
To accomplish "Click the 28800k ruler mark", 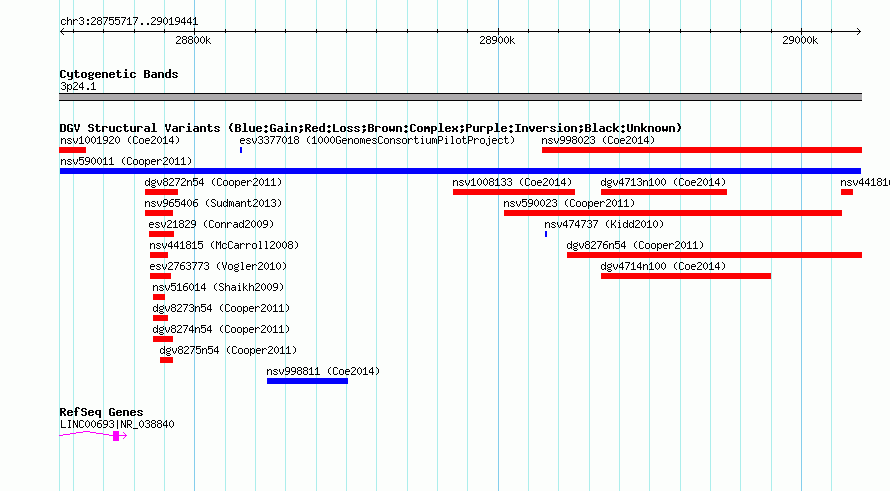I will 193,40.
